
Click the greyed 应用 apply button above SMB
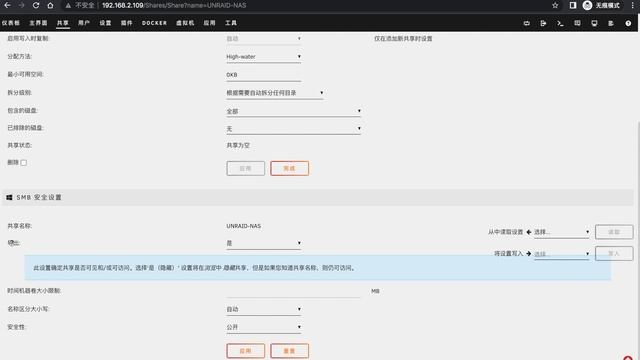(246, 169)
